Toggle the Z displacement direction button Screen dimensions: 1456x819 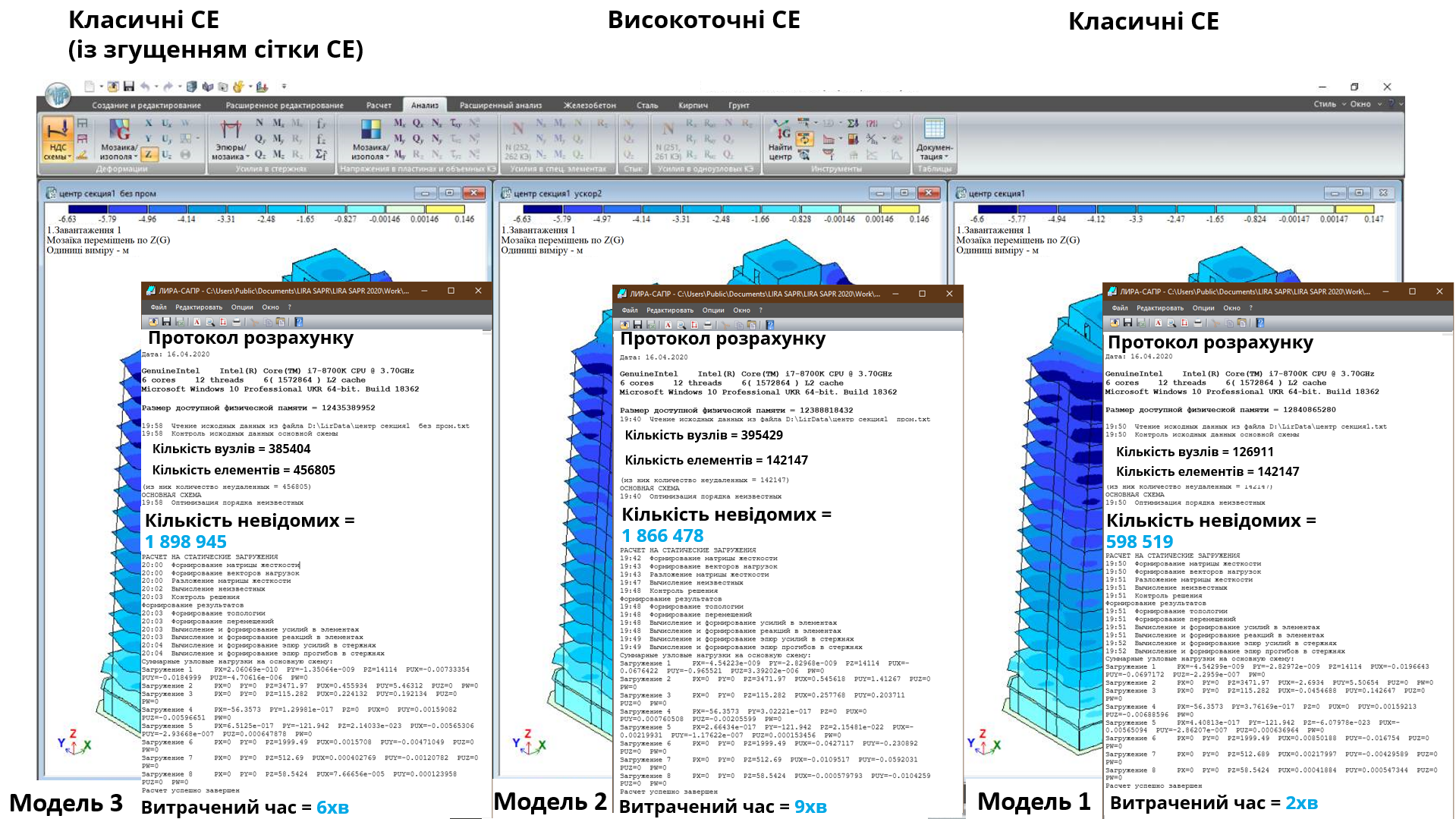tap(149, 155)
